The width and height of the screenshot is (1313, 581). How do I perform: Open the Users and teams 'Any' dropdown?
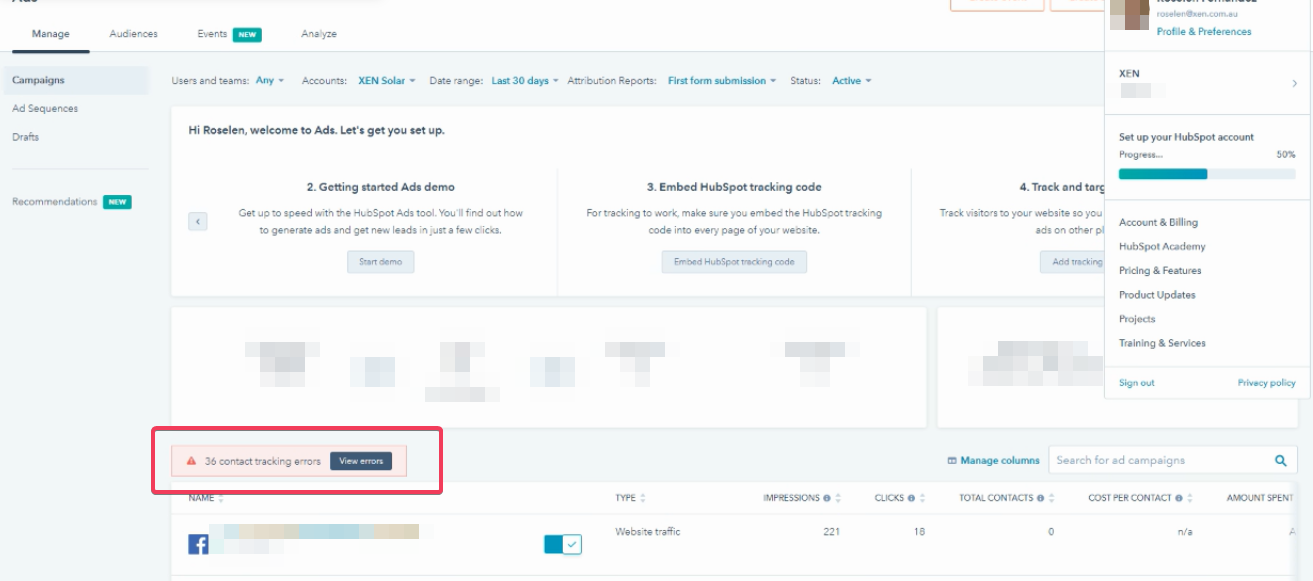(x=270, y=81)
